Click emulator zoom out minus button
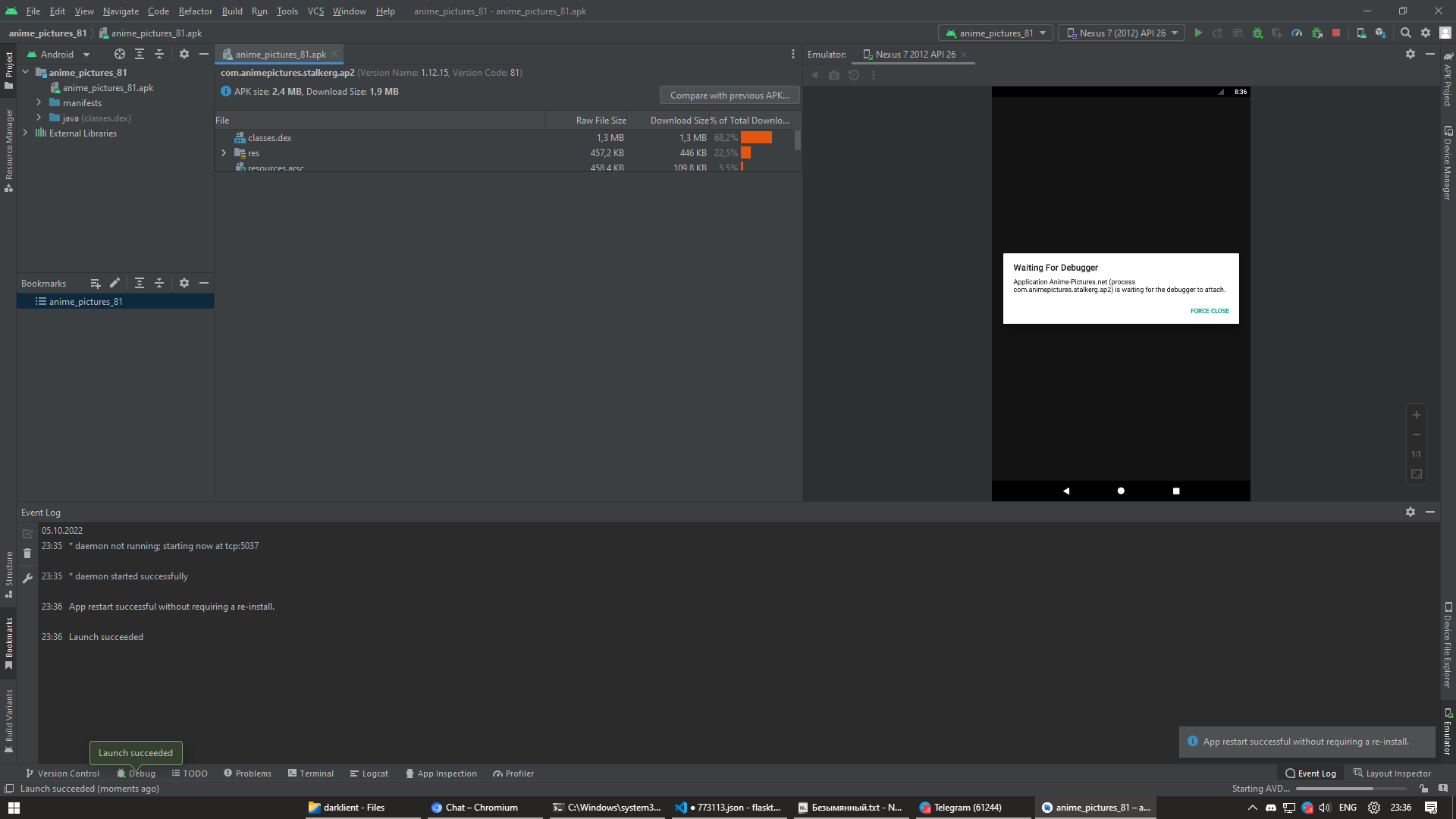1456x819 pixels. [x=1417, y=435]
